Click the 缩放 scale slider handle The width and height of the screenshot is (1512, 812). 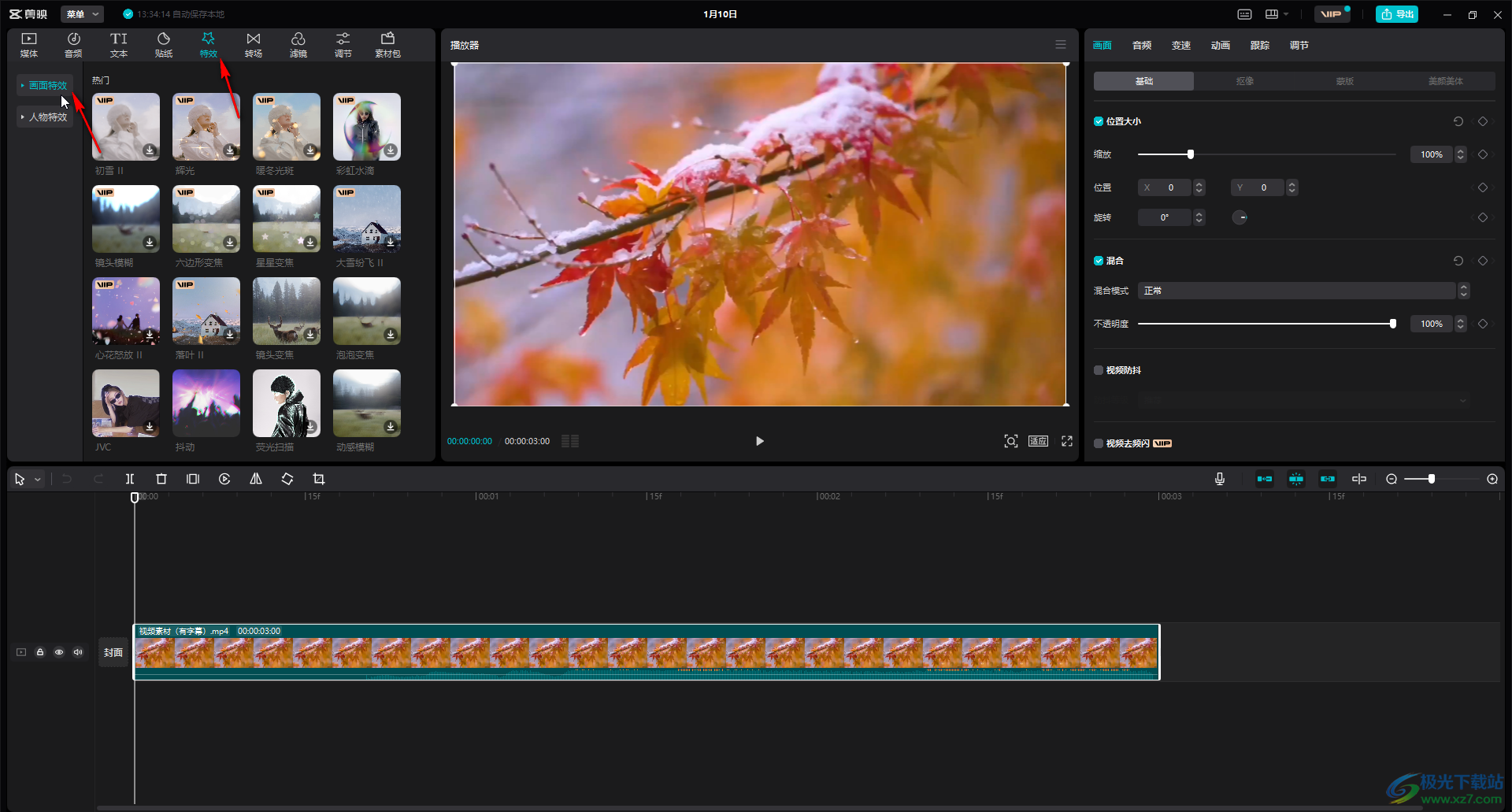tap(1191, 154)
